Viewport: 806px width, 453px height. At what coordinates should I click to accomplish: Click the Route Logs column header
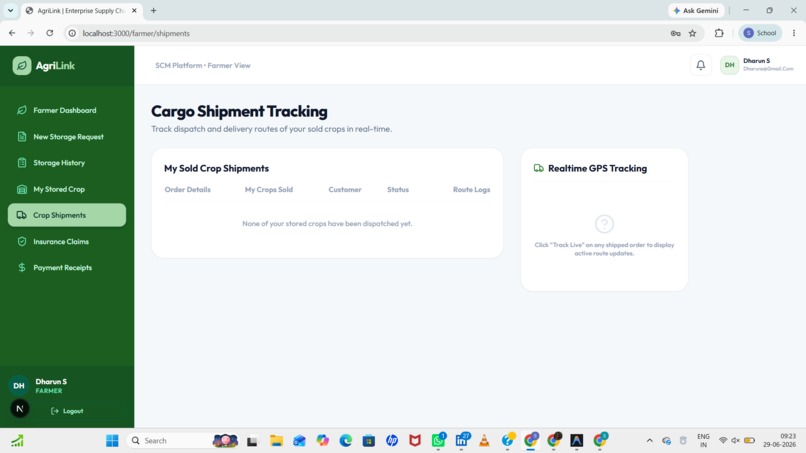[x=471, y=189]
